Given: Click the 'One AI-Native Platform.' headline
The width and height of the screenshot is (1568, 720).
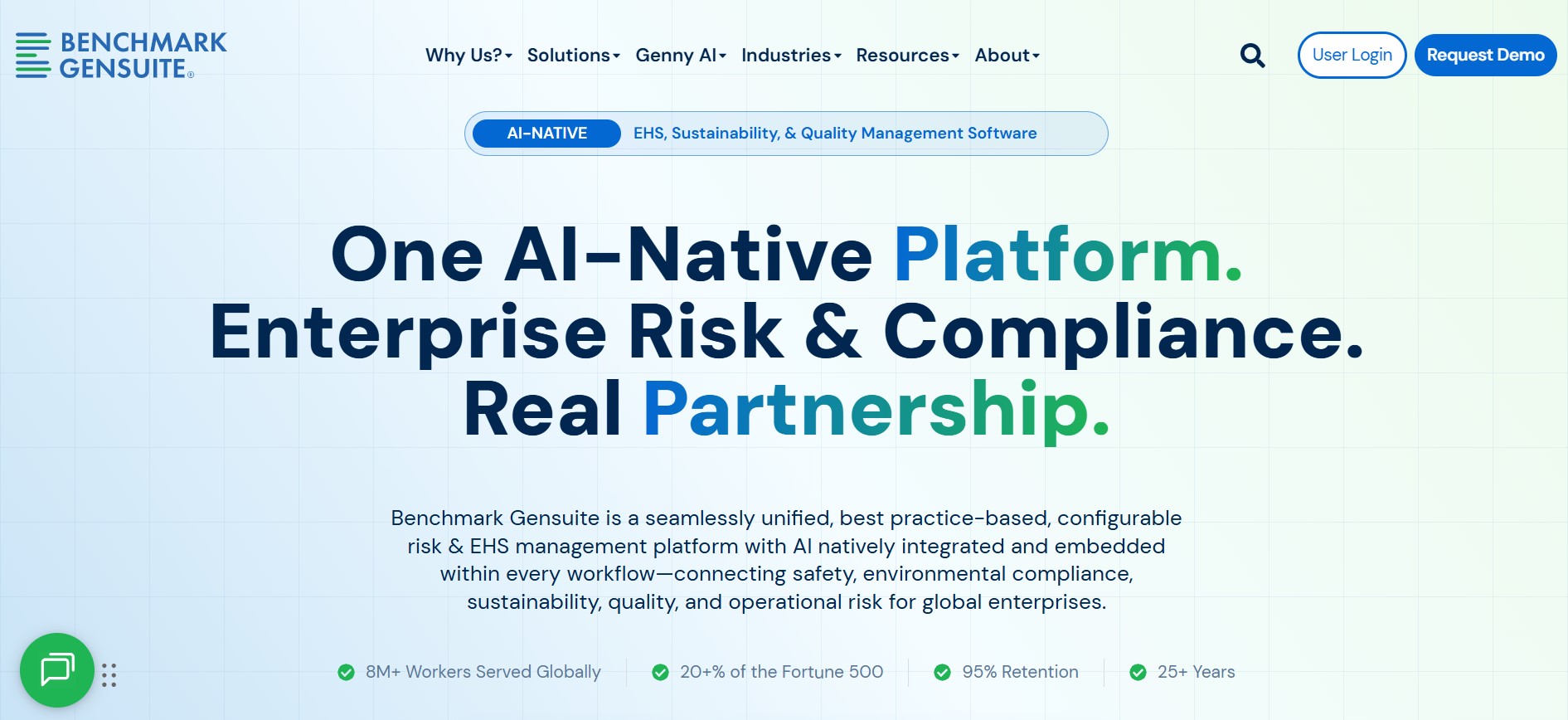Looking at the screenshot, I should (786, 255).
